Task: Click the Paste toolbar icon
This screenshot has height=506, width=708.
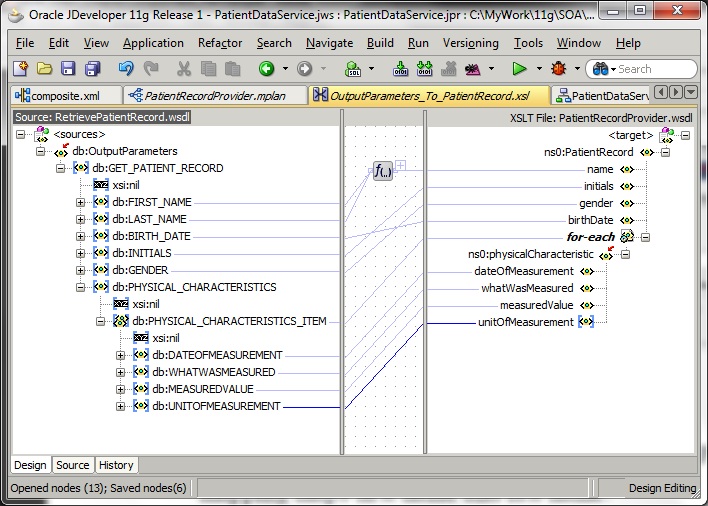Action: tap(233, 69)
